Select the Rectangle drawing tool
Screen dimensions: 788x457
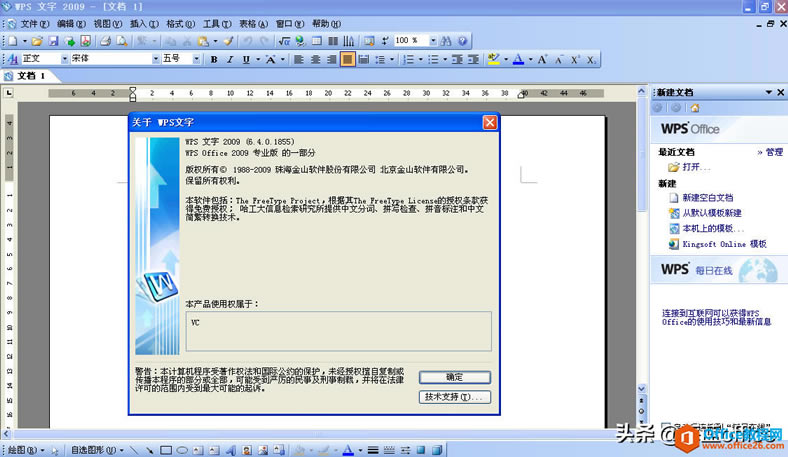coord(166,450)
